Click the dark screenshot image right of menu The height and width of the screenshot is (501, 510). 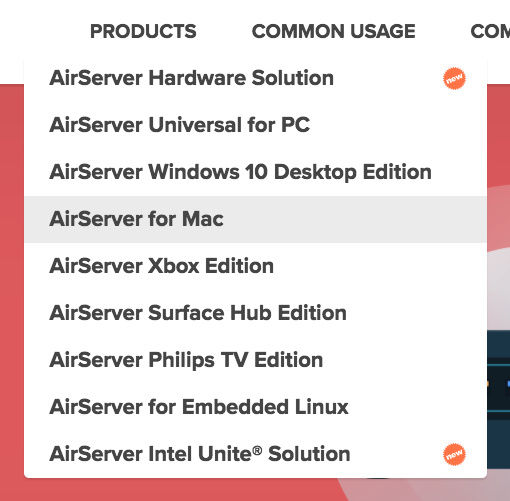499,383
